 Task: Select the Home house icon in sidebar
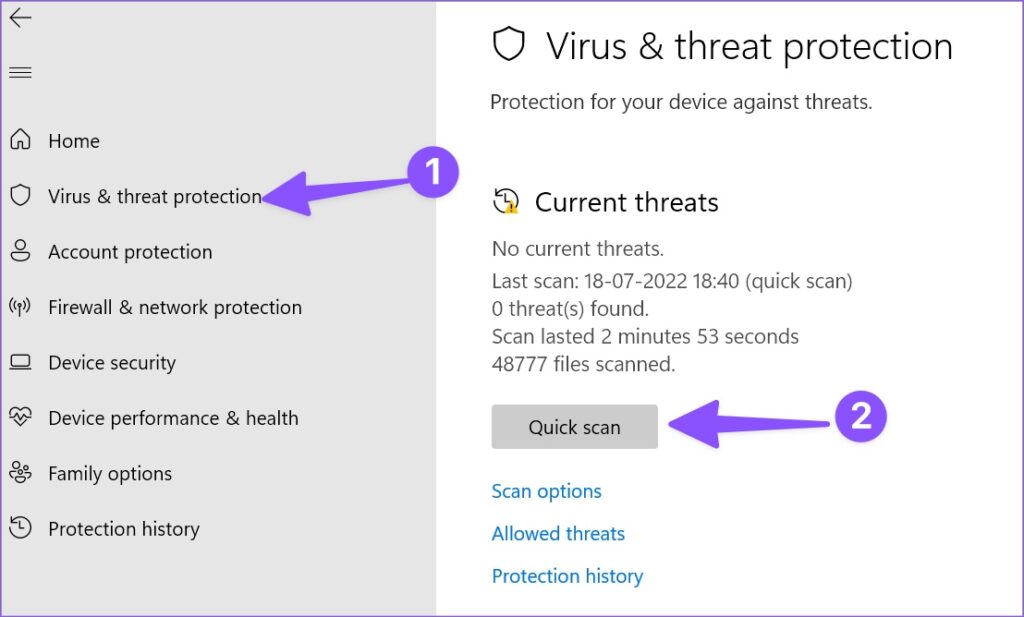point(21,141)
